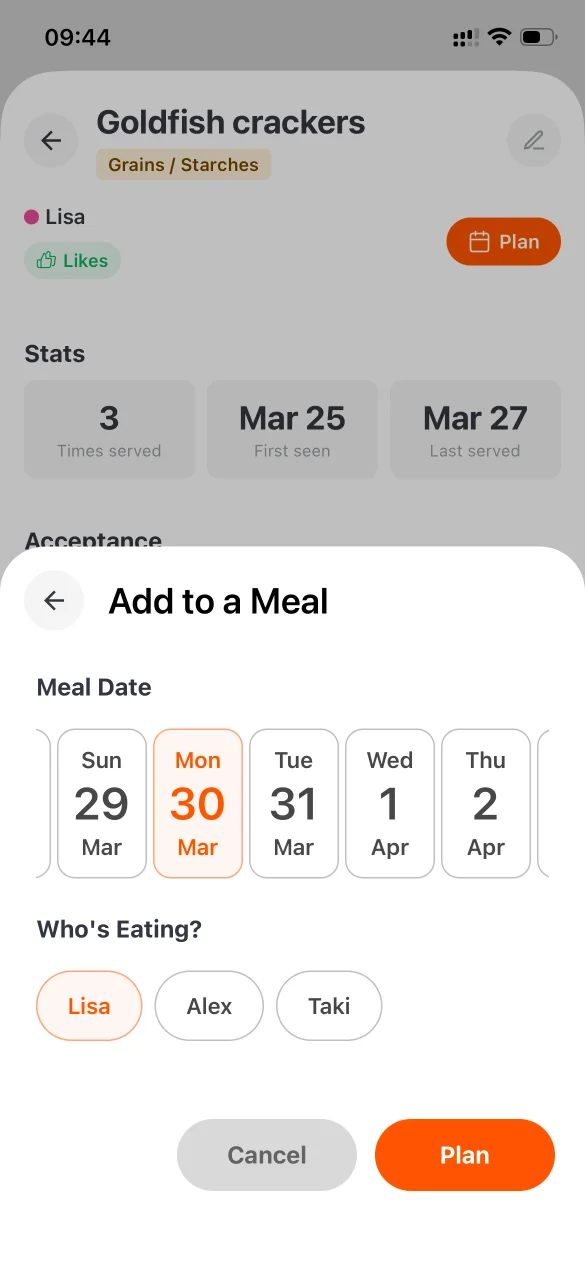Select Lisa under Who's Eating

click(89, 1006)
